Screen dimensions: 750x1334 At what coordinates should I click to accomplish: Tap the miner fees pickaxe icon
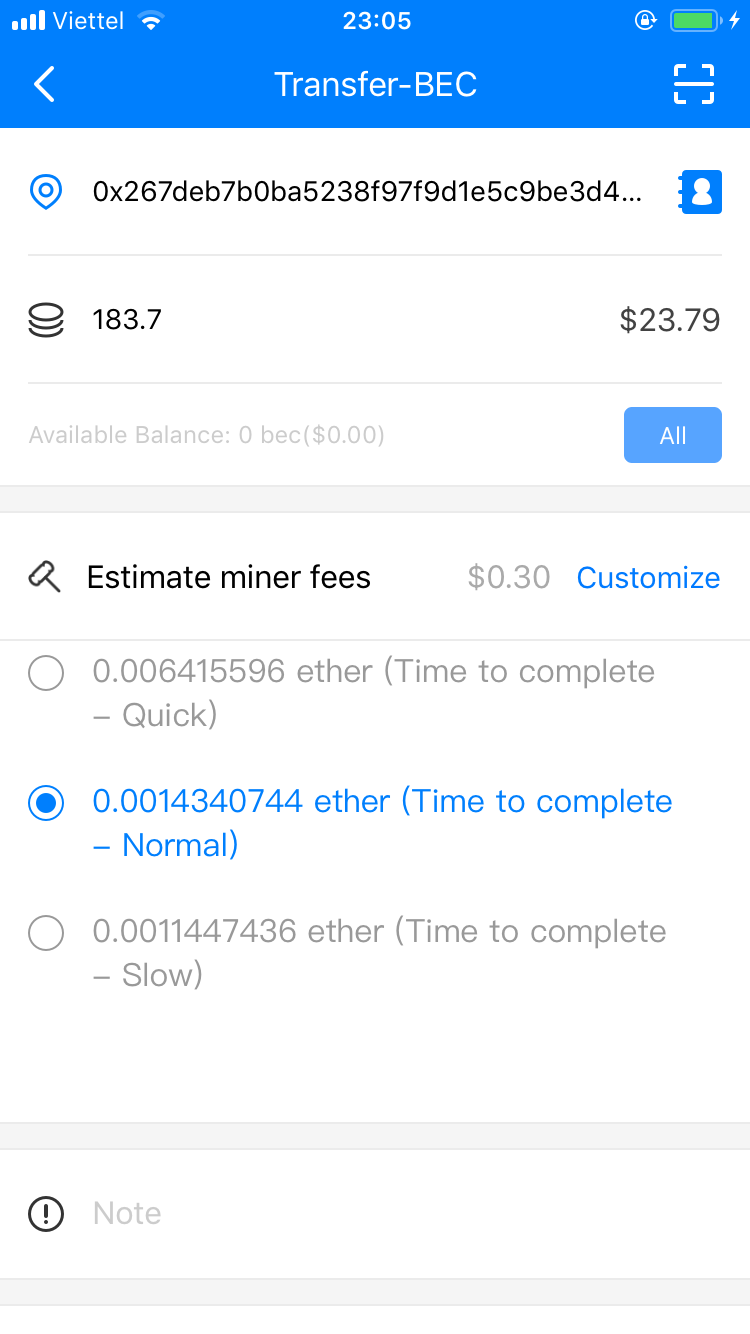coord(45,577)
